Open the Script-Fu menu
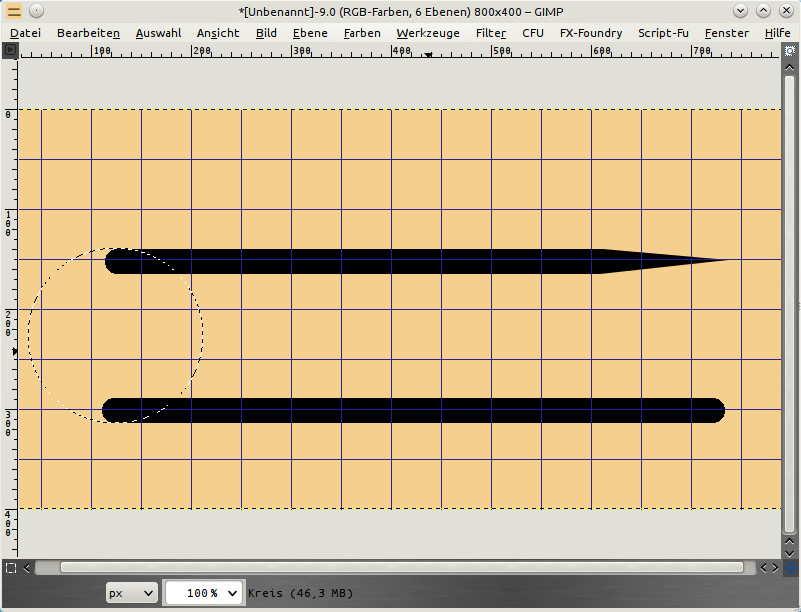Screen dimensions: 801x612 (x=663, y=33)
